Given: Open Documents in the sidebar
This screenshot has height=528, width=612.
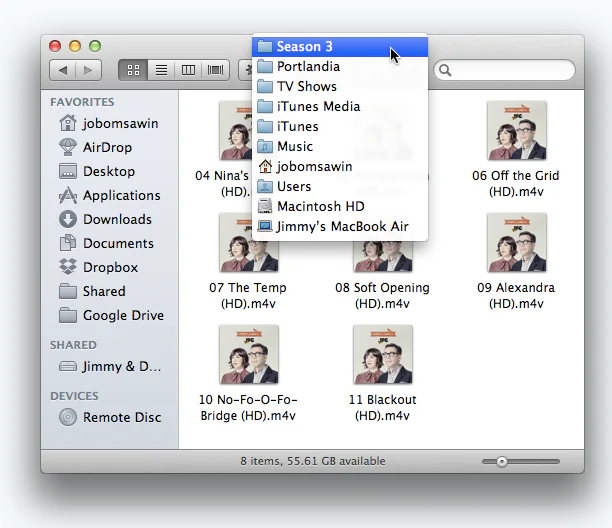Looking at the screenshot, I should [x=109, y=243].
